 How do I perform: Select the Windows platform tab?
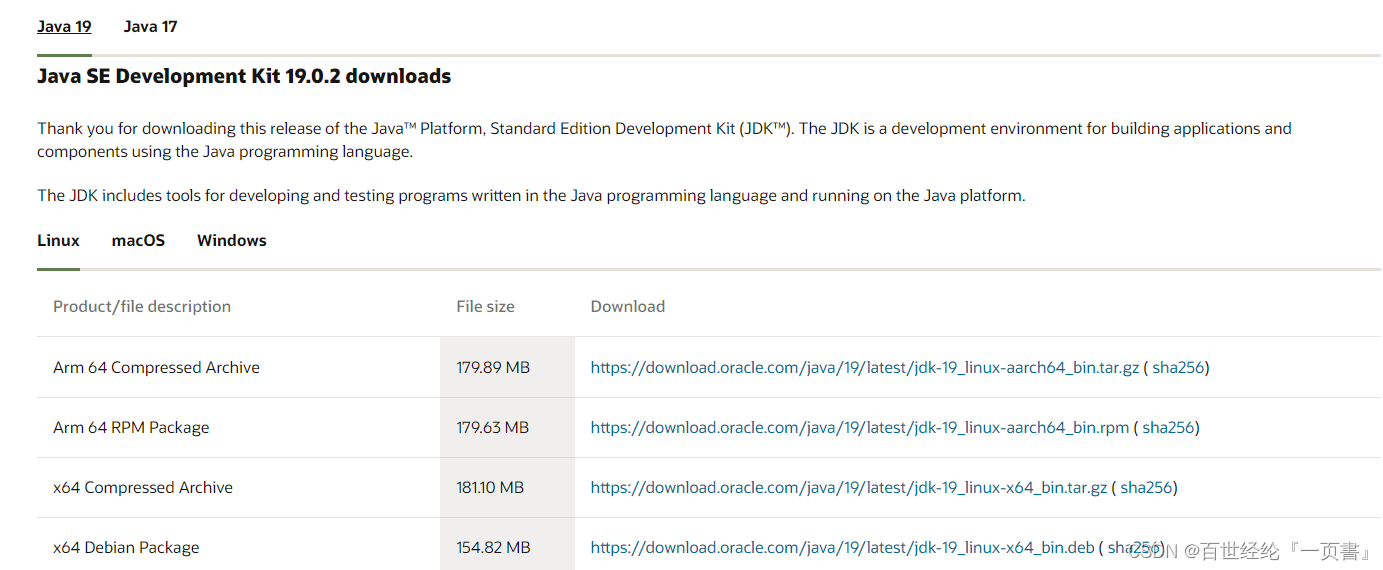coord(232,241)
